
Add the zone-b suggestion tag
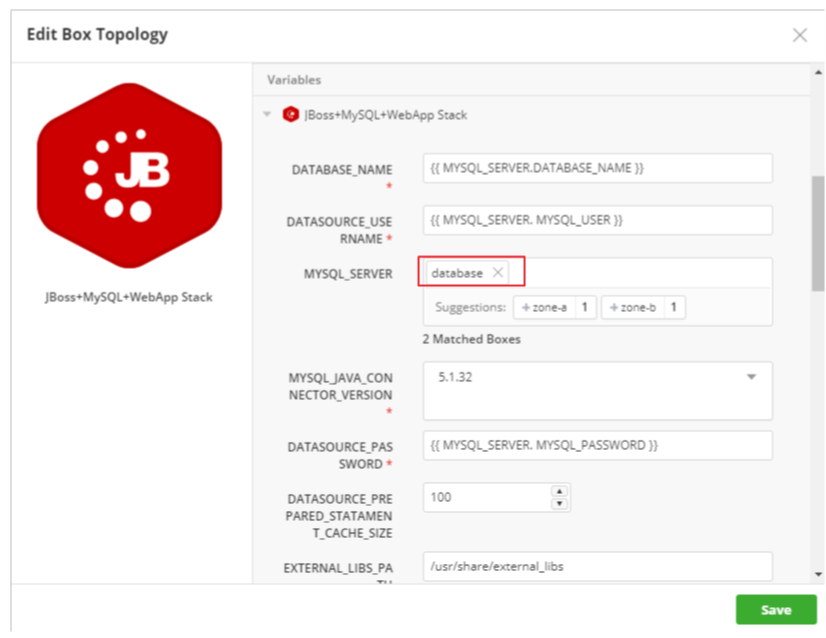[633, 307]
